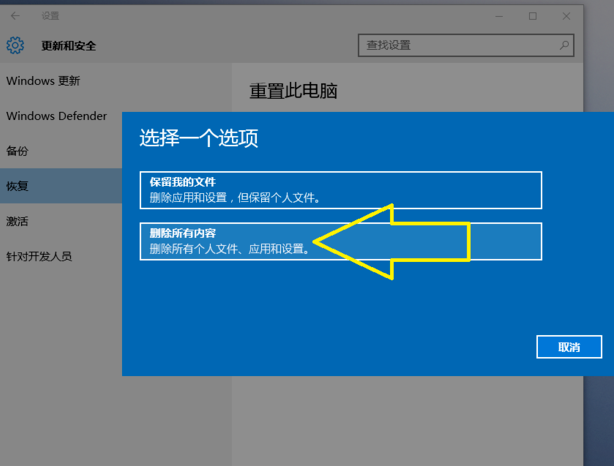Switch to 针对开发人员 settings
This screenshot has width=614, height=466.
coord(39,256)
